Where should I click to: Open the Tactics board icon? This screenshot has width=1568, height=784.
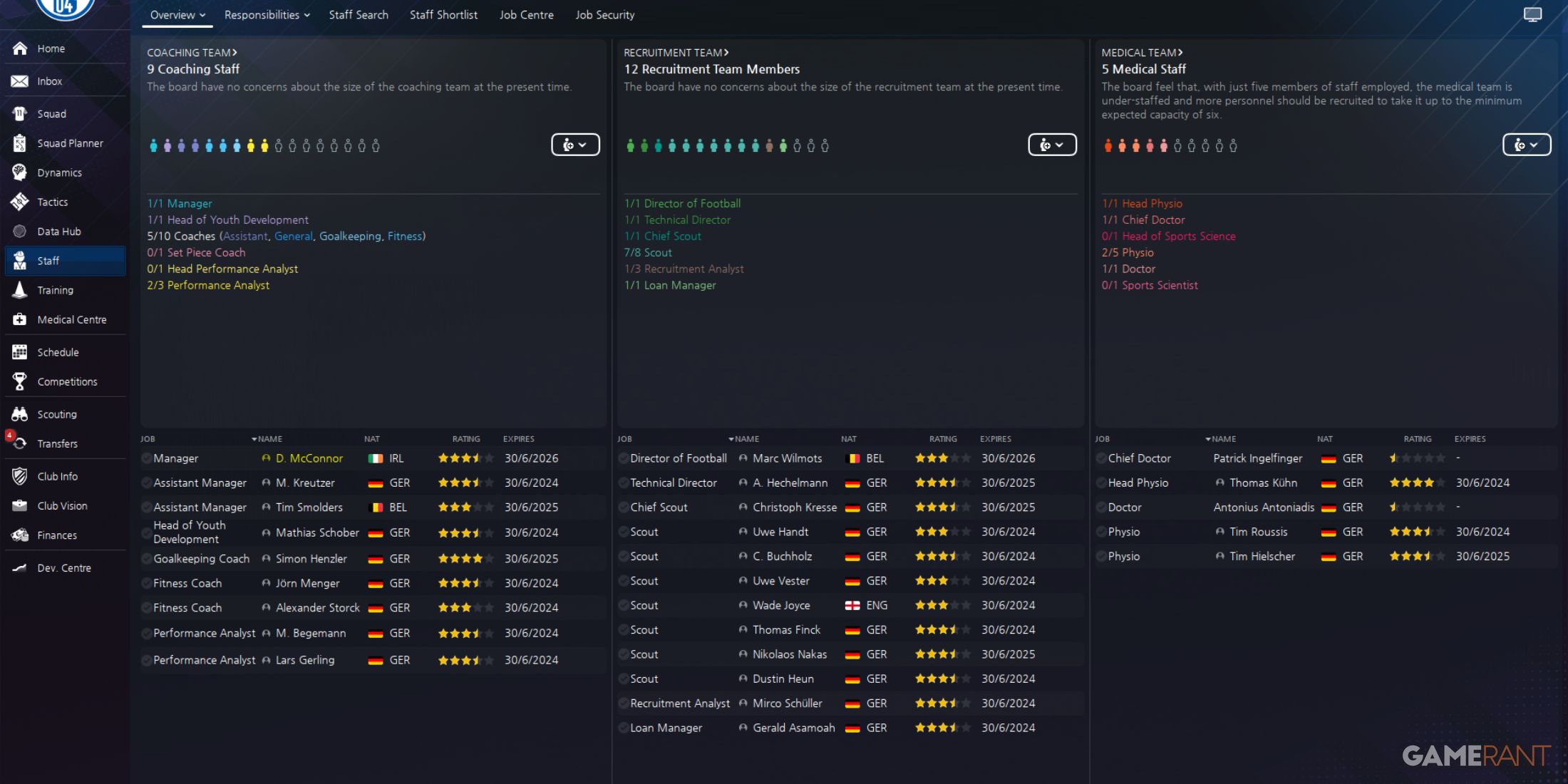click(x=20, y=202)
